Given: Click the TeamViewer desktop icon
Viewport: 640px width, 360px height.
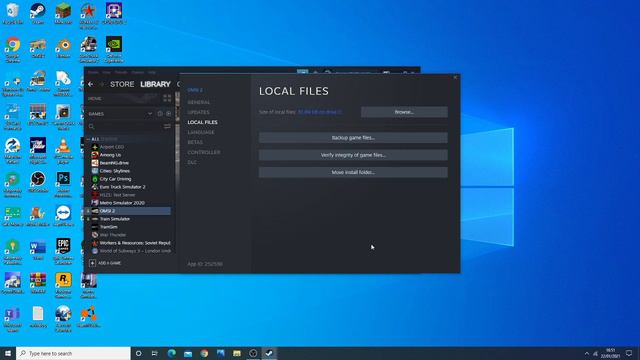Looking at the screenshot, I should pos(63,216).
